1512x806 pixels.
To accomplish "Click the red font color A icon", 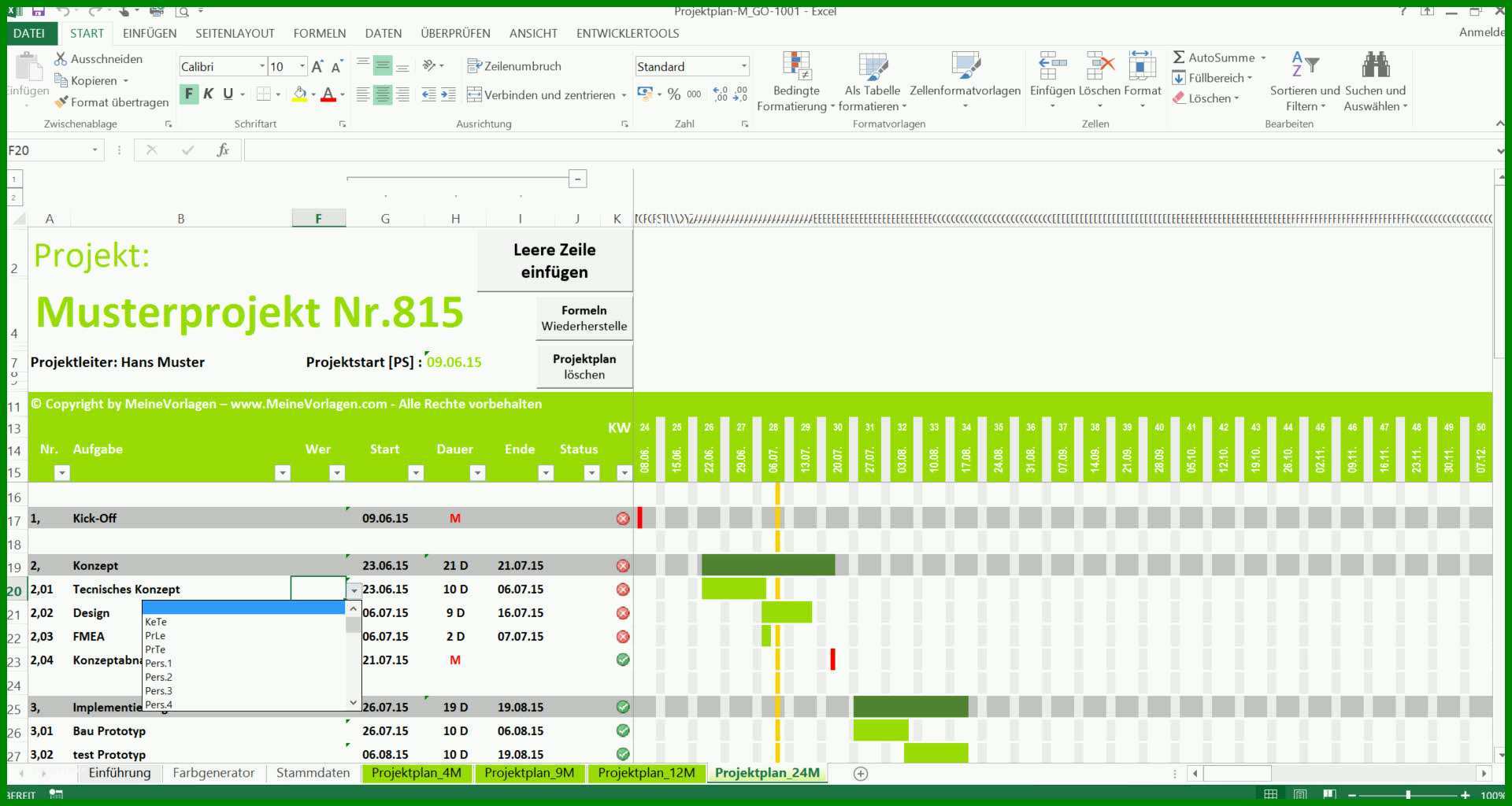I will tap(328, 94).
